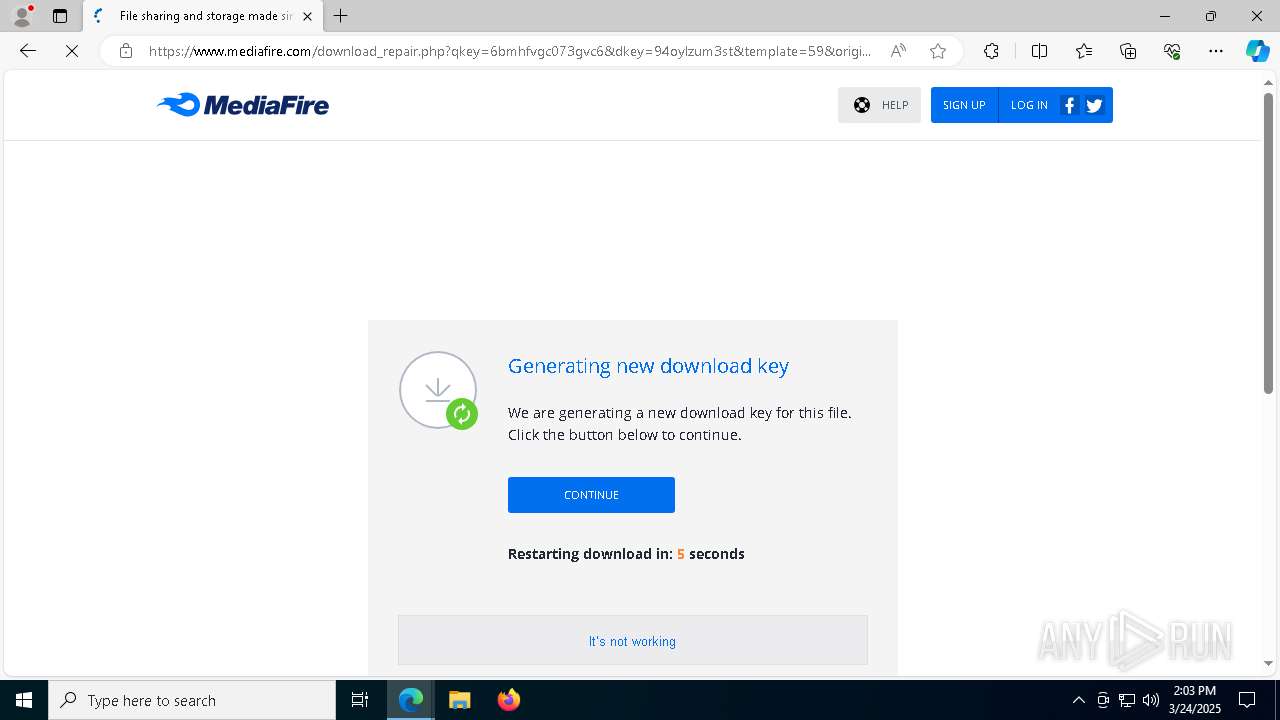
Task: Open the tab actions menu icon
Action: [60, 16]
